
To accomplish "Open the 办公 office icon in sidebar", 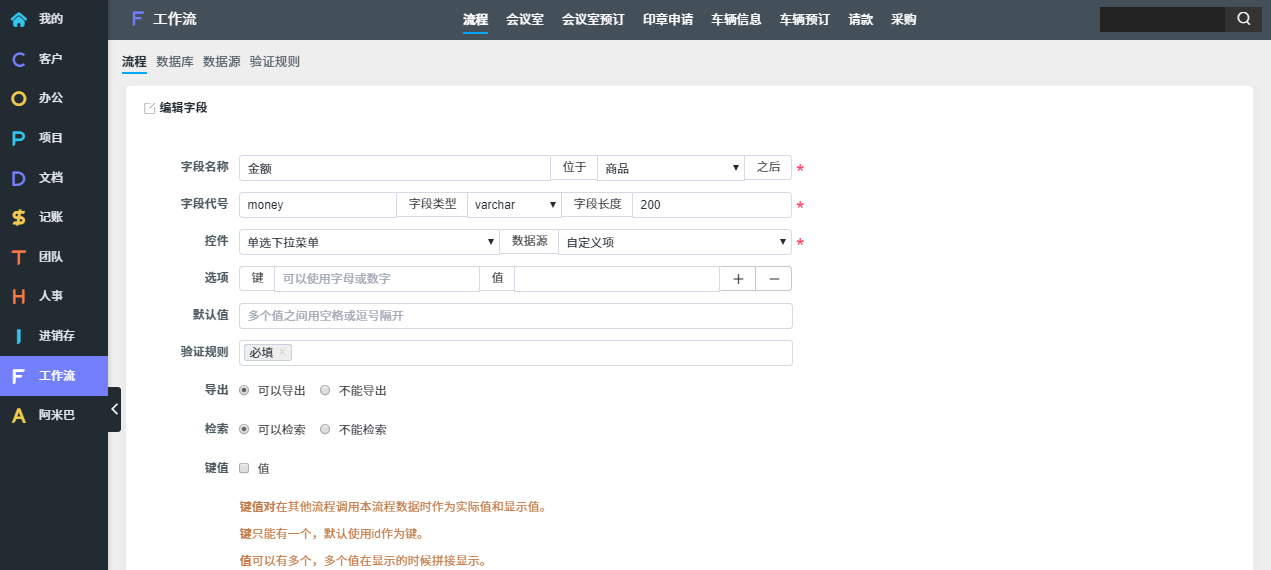I will tap(19, 98).
